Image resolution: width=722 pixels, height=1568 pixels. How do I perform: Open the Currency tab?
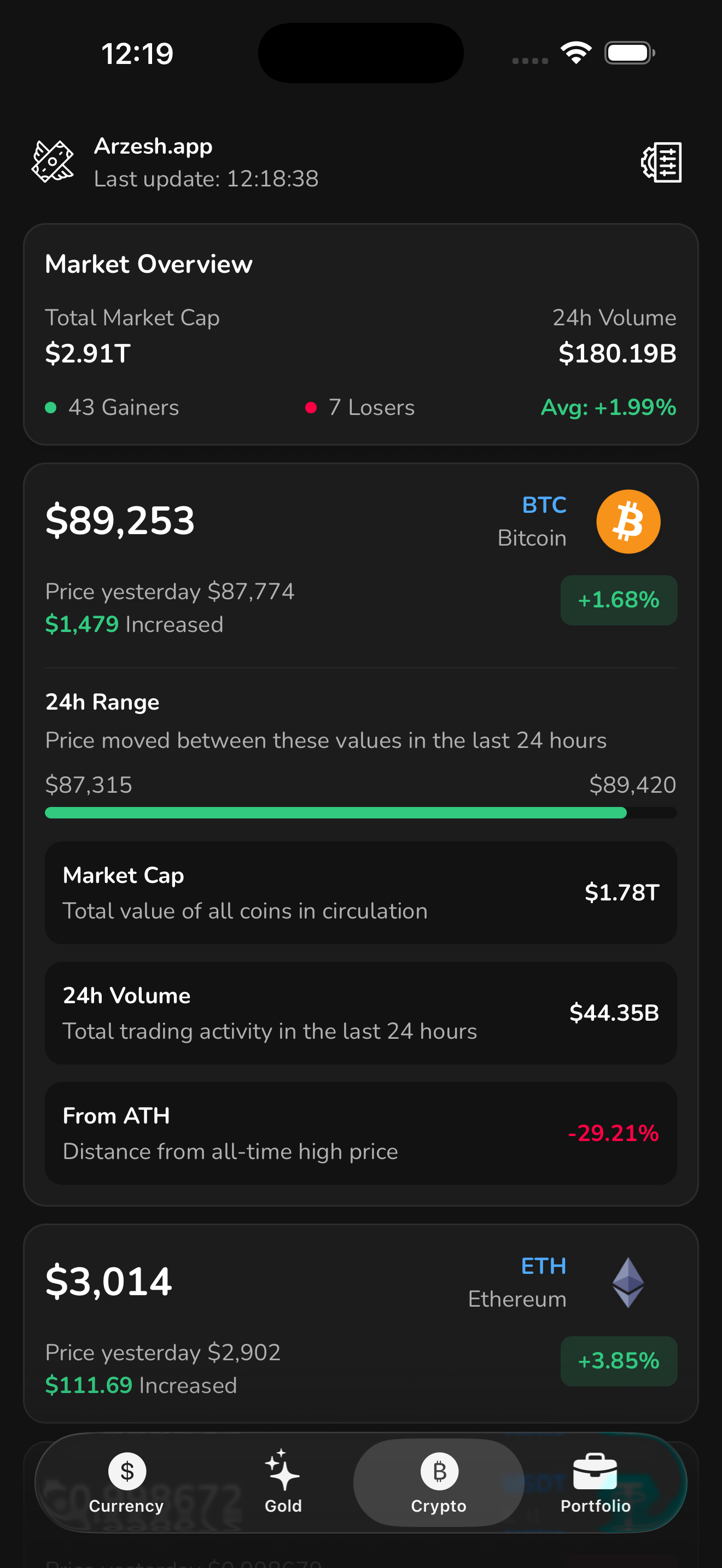click(127, 1483)
